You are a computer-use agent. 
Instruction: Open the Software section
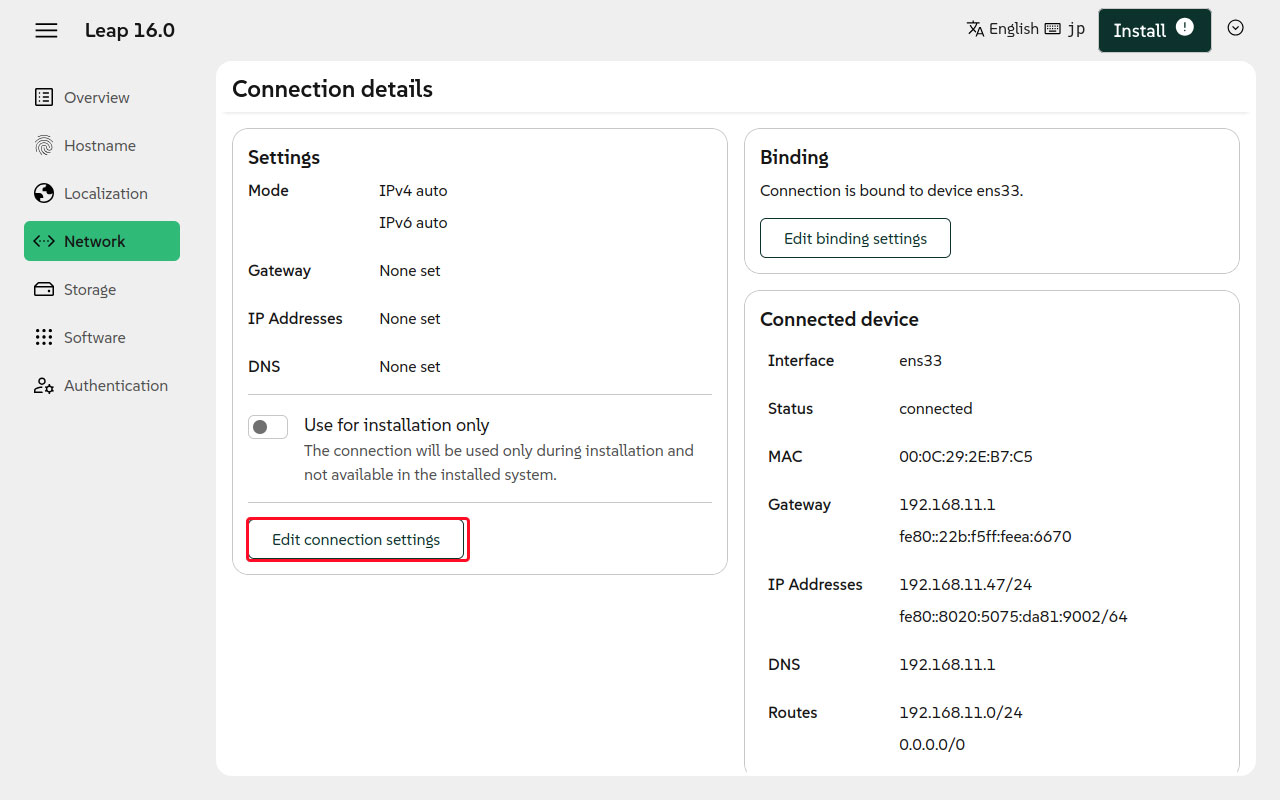(94, 337)
